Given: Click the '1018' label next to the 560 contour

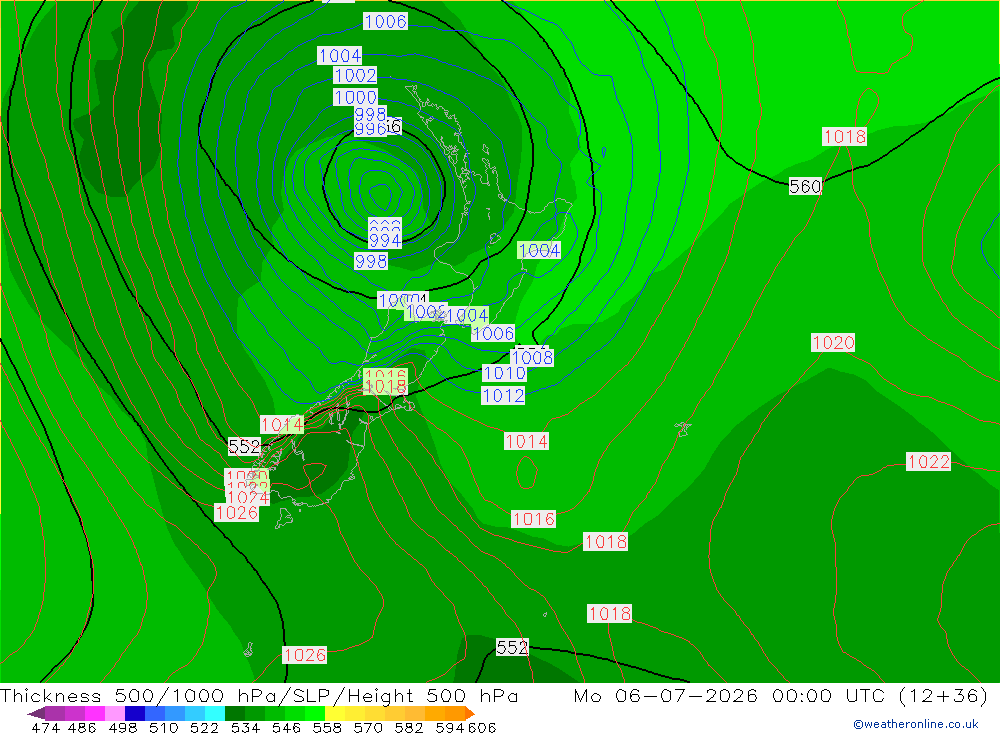Looking at the screenshot, I should (x=844, y=137).
